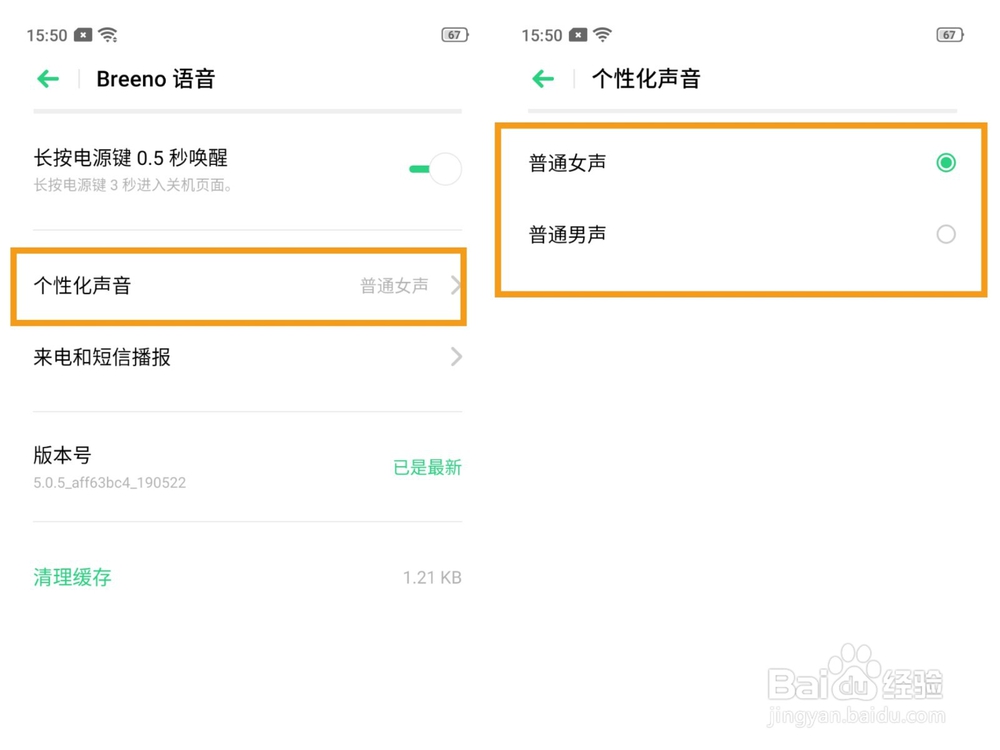Tap battery indicator on right screen
The width and height of the screenshot is (1000, 750).
point(950,35)
